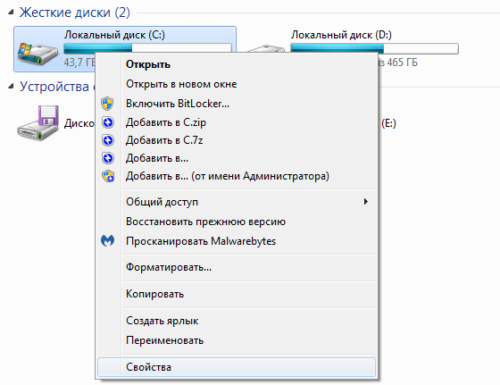This screenshot has width=500, height=385.
Task: Click the 43,7 ГБ free space text
Action: (x=80, y=62)
